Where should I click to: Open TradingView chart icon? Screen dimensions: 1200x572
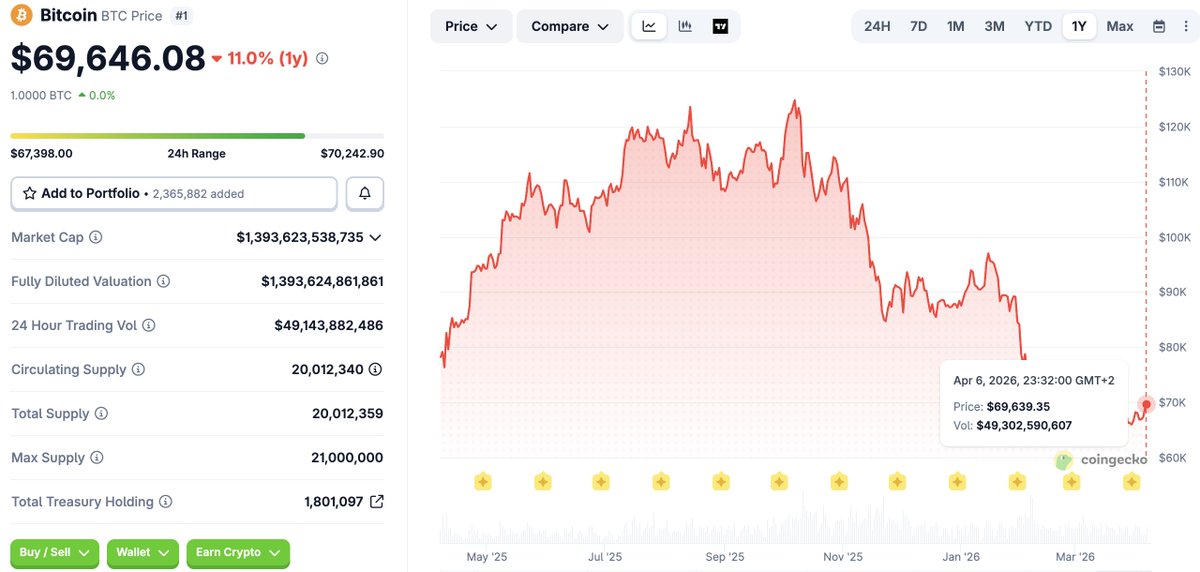pyautogui.click(x=720, y=26)
